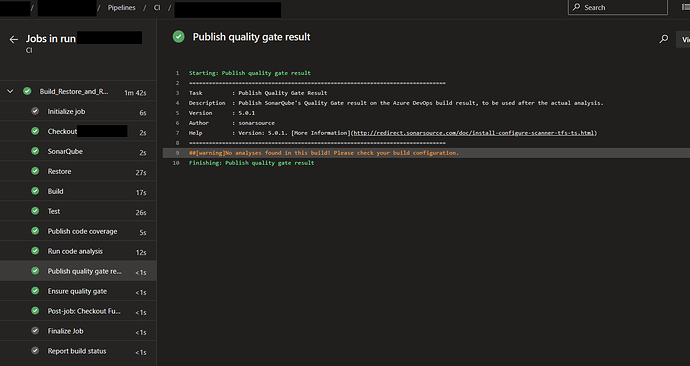Click the Description log line about SonarQube

(x=396, y=103)
